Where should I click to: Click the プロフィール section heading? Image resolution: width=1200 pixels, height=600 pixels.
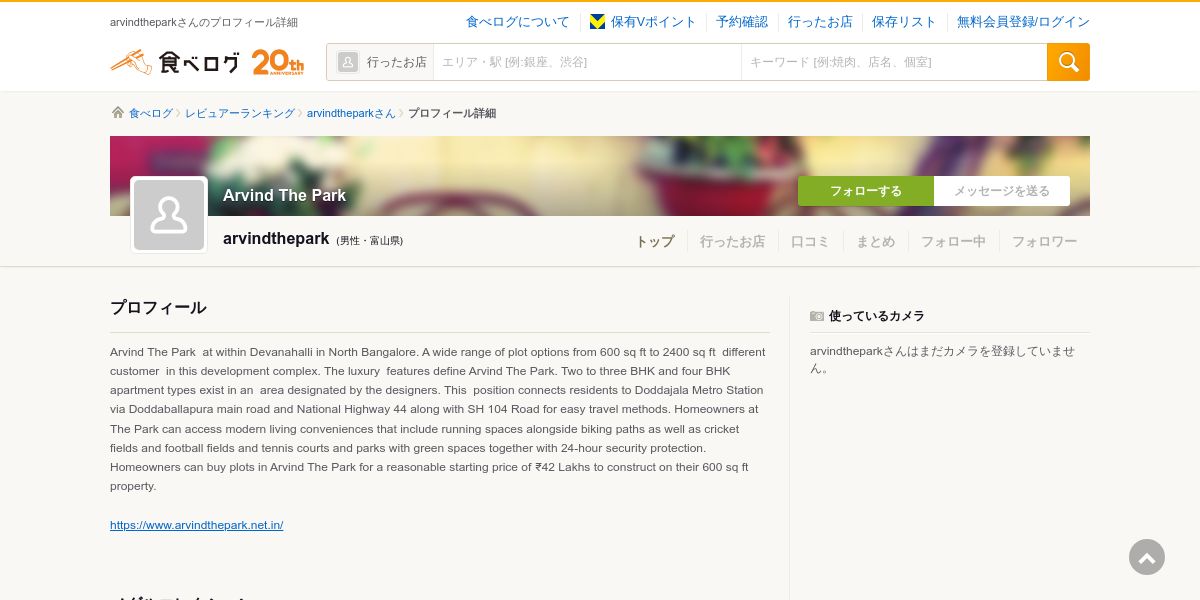tap(158, 308)
